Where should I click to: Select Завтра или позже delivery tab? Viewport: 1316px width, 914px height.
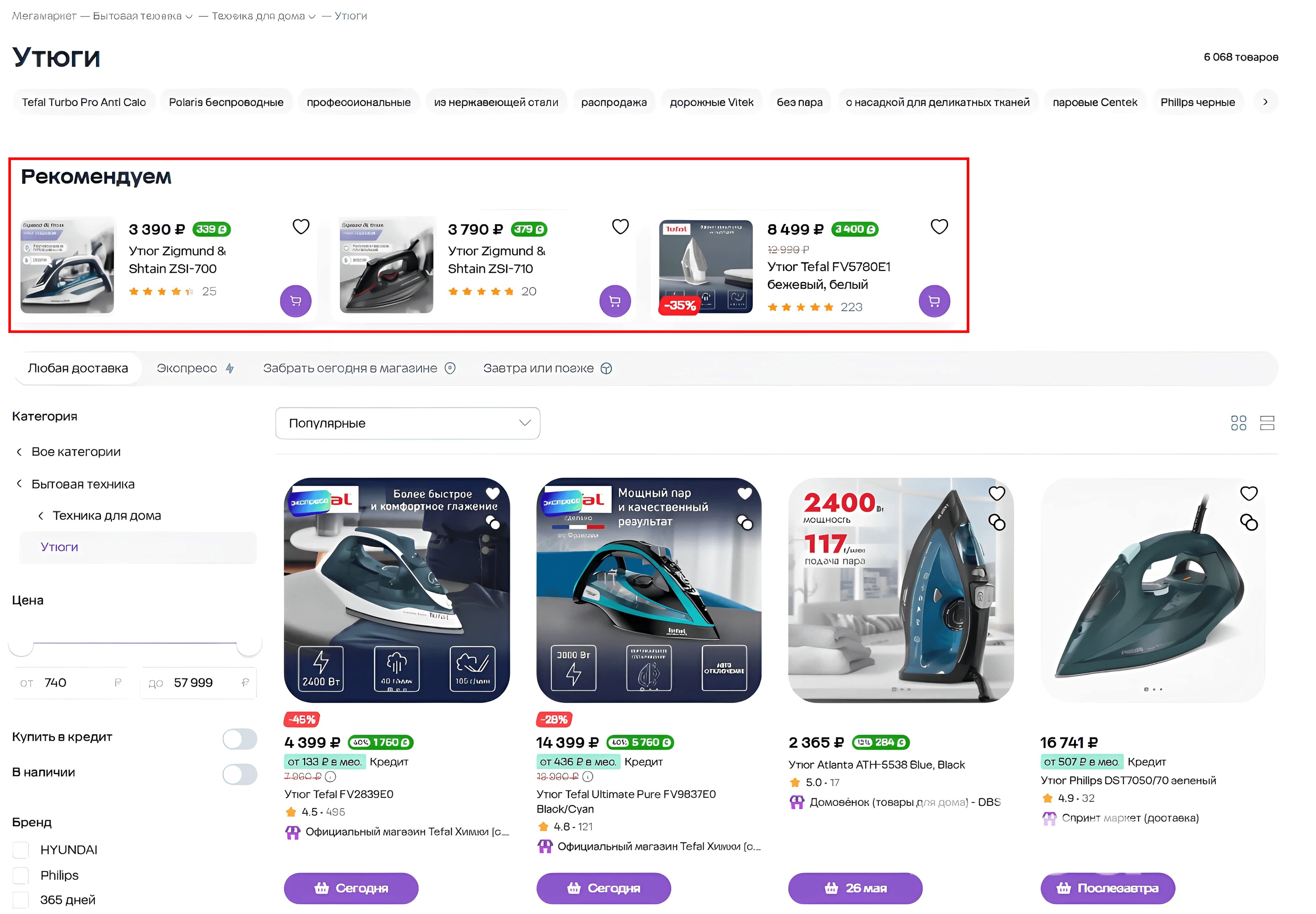(547, 368)
